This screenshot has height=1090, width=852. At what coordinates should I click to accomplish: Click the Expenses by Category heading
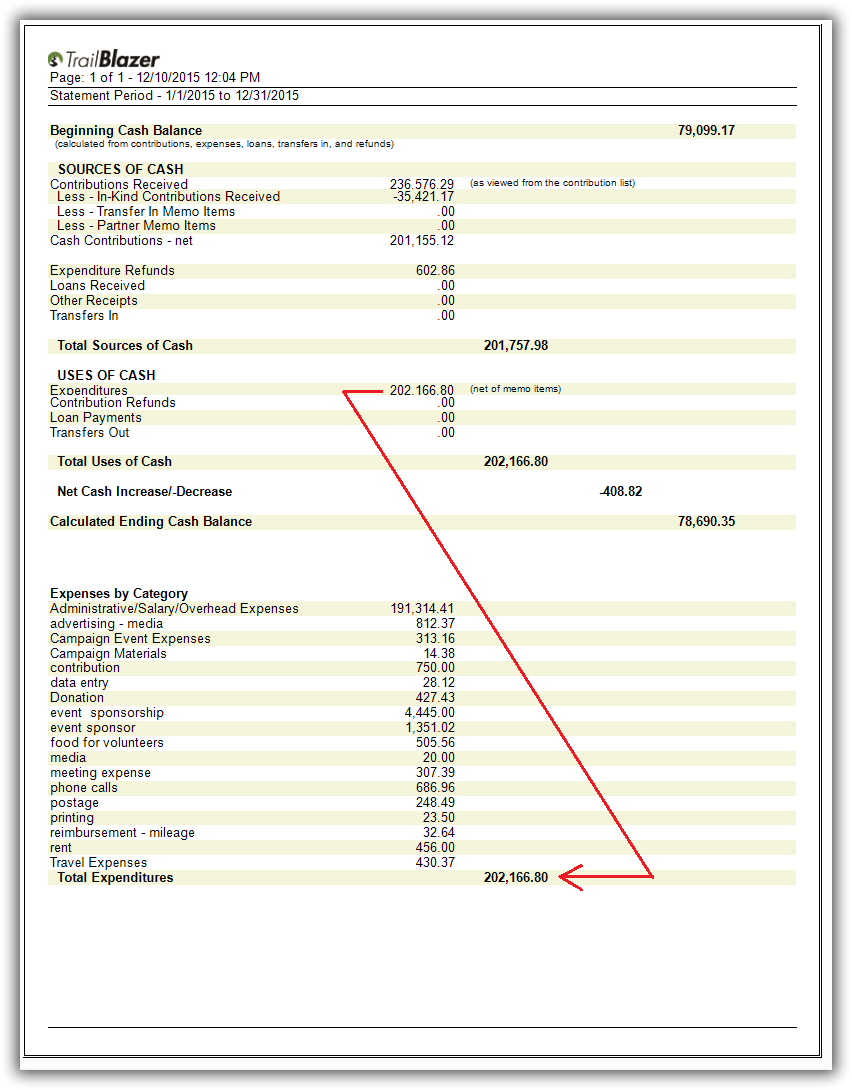point(119,594)
